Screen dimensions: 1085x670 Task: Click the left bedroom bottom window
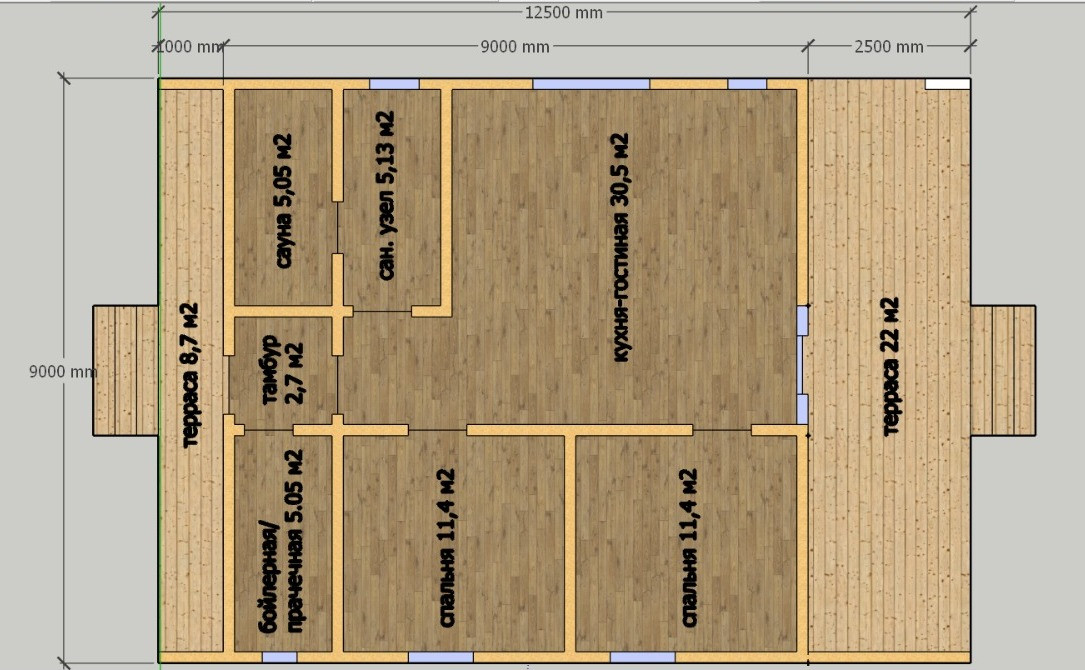[x=441, y=657]
